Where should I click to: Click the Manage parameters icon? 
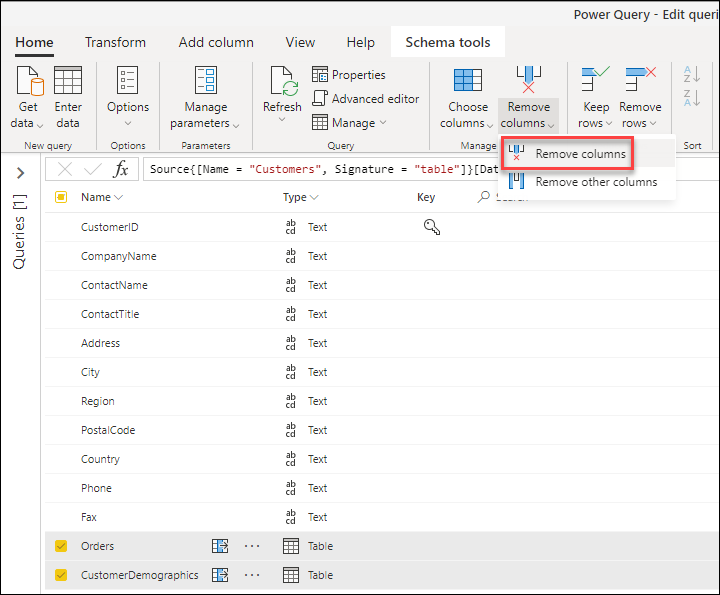coord(206,80)
